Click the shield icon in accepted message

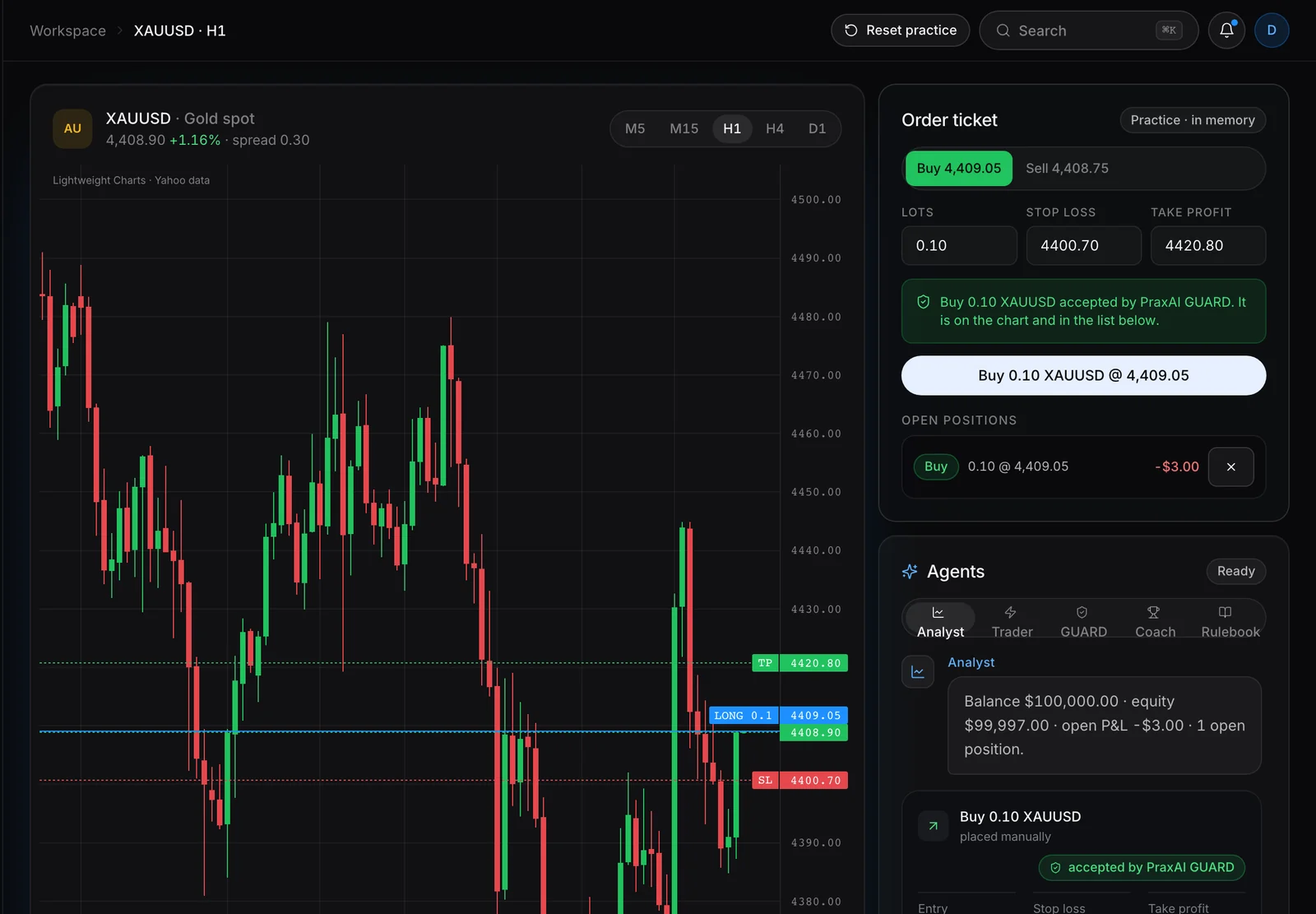click(923, 302)
